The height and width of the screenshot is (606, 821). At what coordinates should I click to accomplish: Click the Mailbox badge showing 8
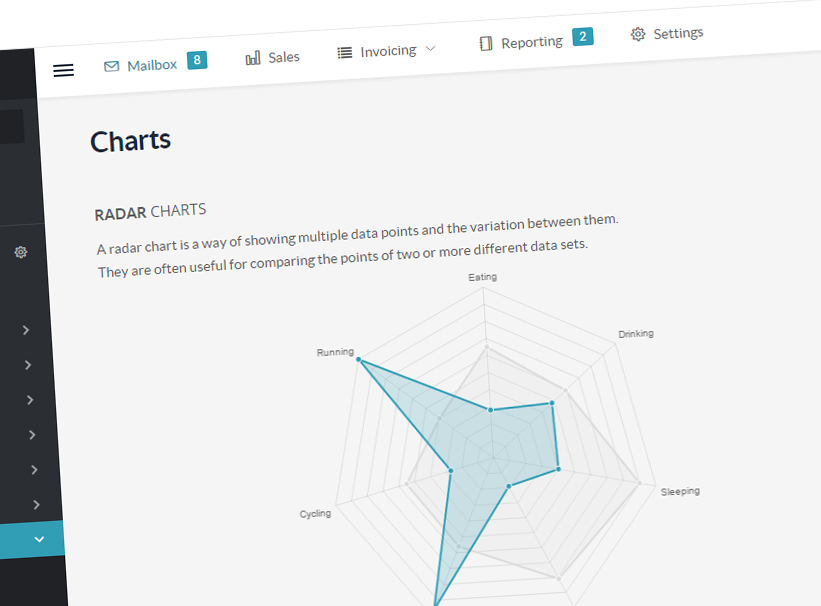[x=197, y=60]
